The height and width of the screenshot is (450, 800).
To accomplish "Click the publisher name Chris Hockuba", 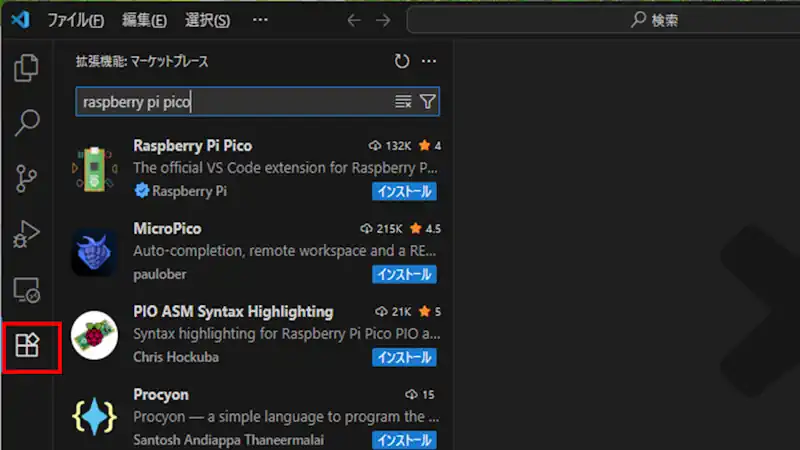I will 176,357.
